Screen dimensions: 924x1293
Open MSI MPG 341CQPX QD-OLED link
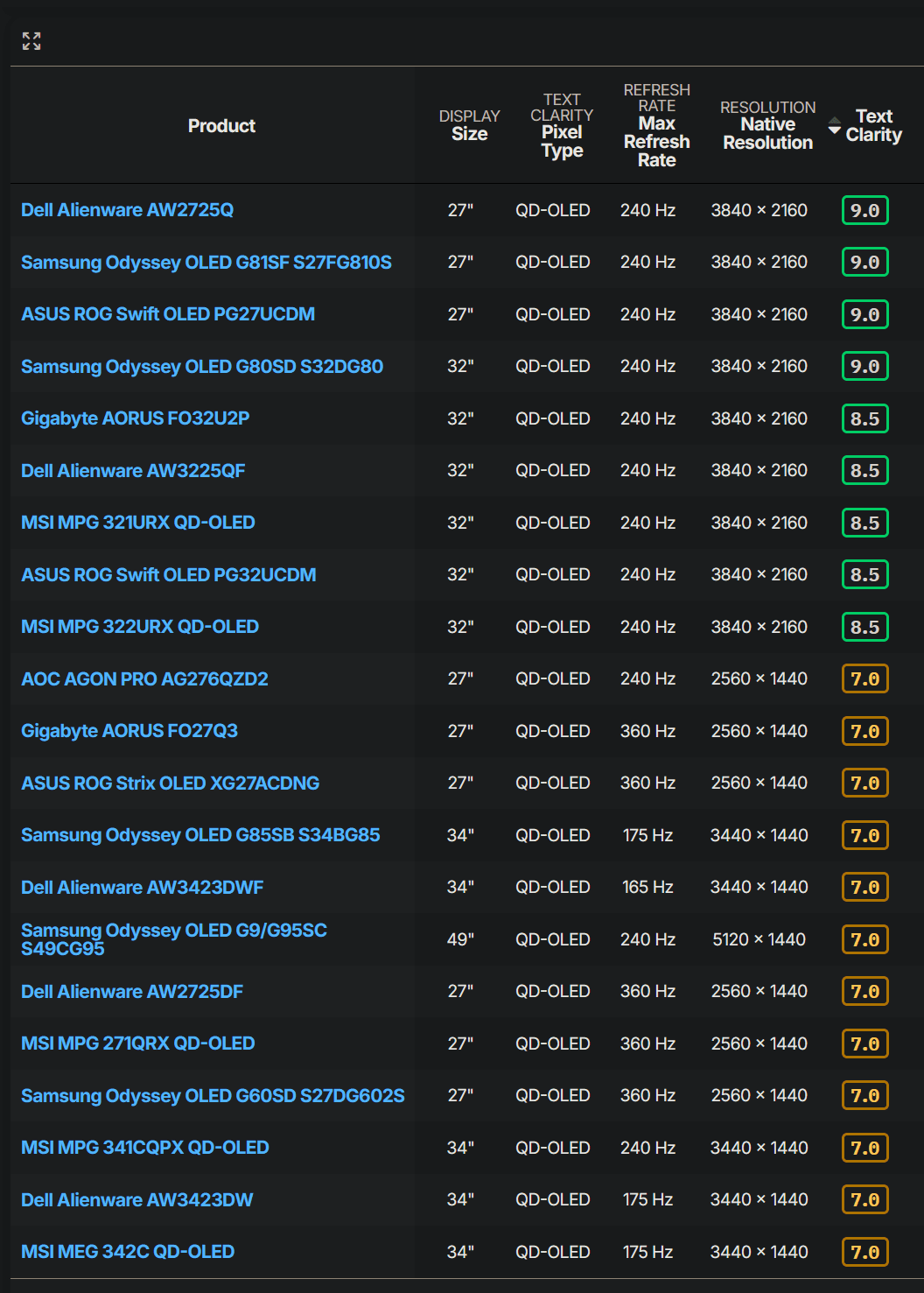coord(145,1148)
